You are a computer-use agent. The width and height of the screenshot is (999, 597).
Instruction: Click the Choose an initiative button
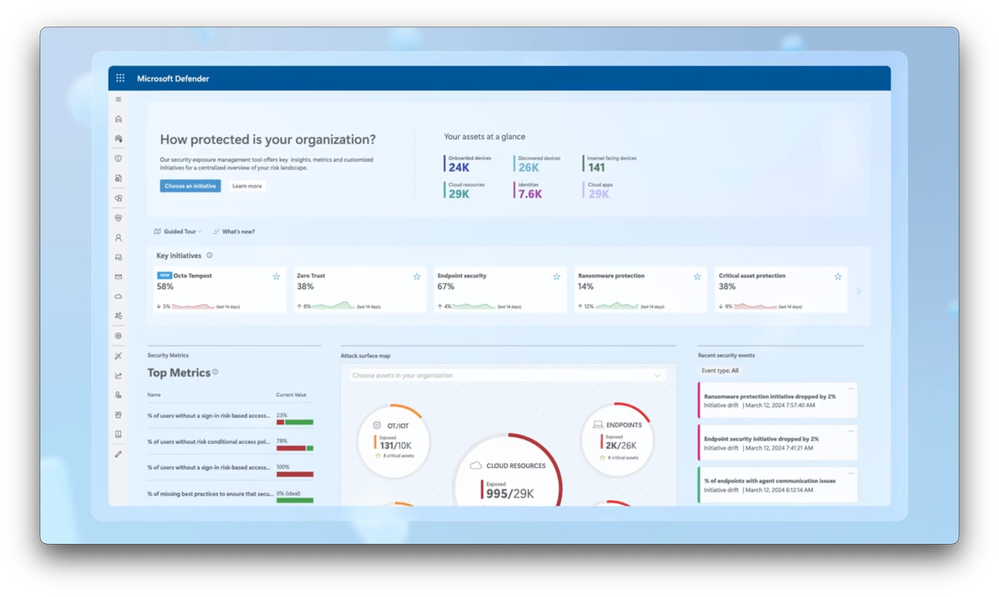pyautogui.click(x=190, y=186)
